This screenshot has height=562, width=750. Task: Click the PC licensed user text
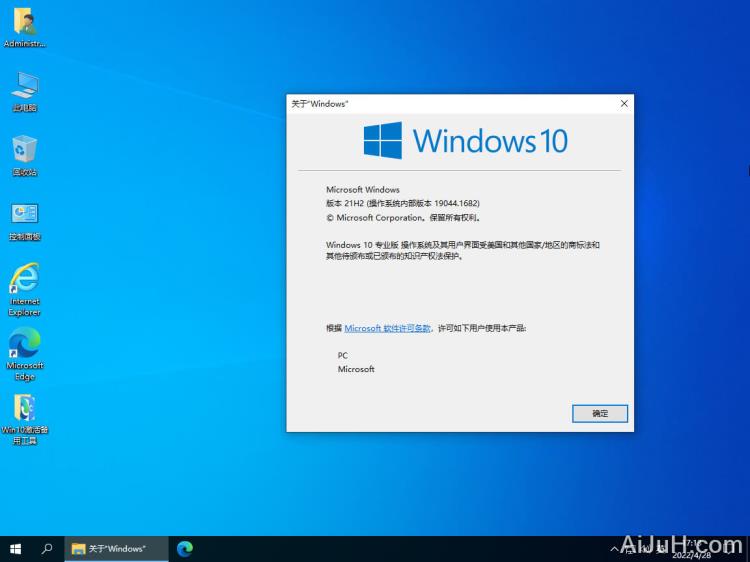[342, 355]
